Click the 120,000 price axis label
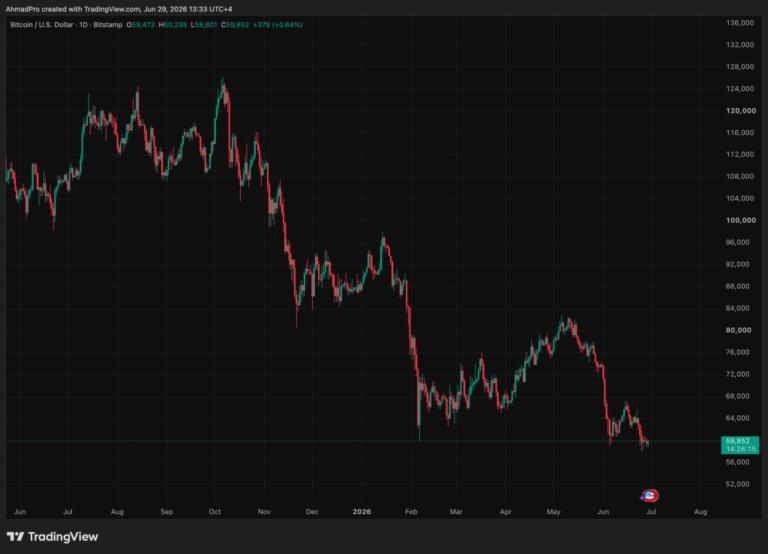Image resolution: width=768 pixels, height=554 pixels. click(x=741, y=111)
